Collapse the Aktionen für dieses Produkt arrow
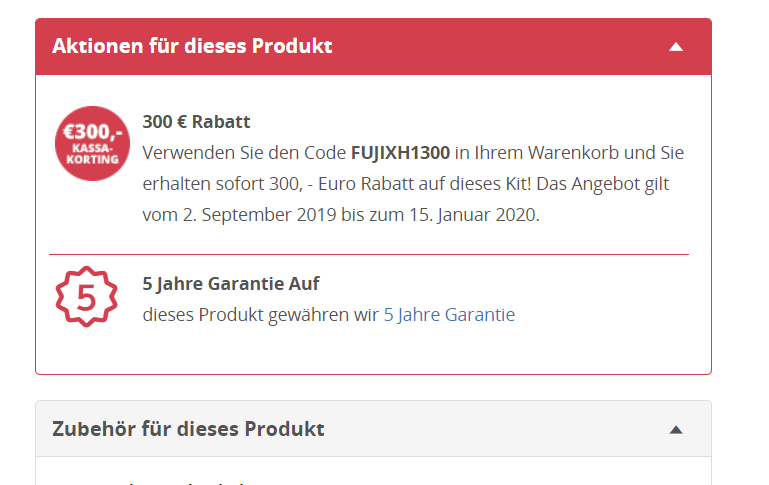Image resolution: width=769 pixels, height=485 pixels. click(676, 47)
